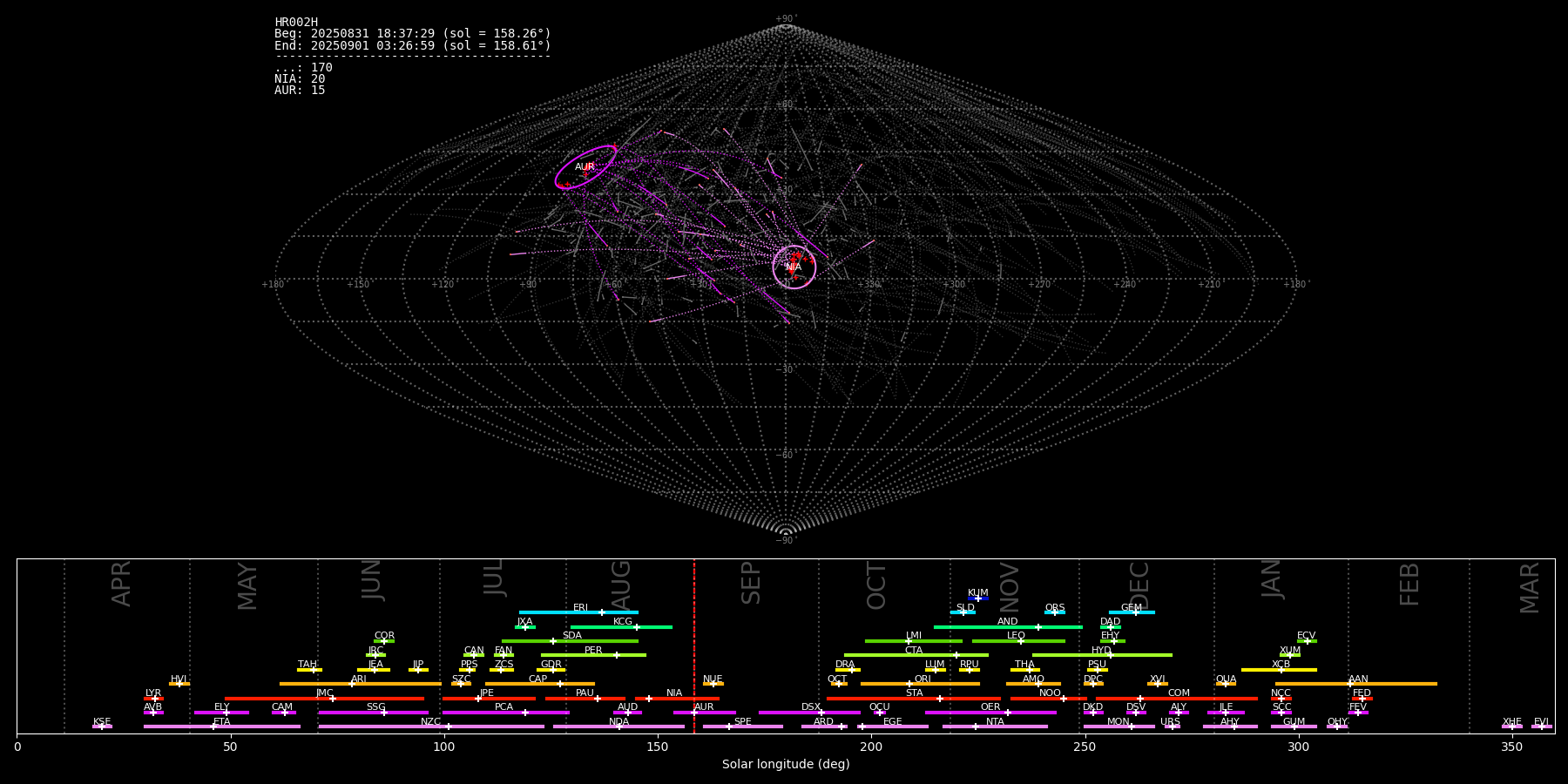1568x784 pixels.
Task: Select the CTA shower bar in the timeline
Action: click(x=916, y=655)
